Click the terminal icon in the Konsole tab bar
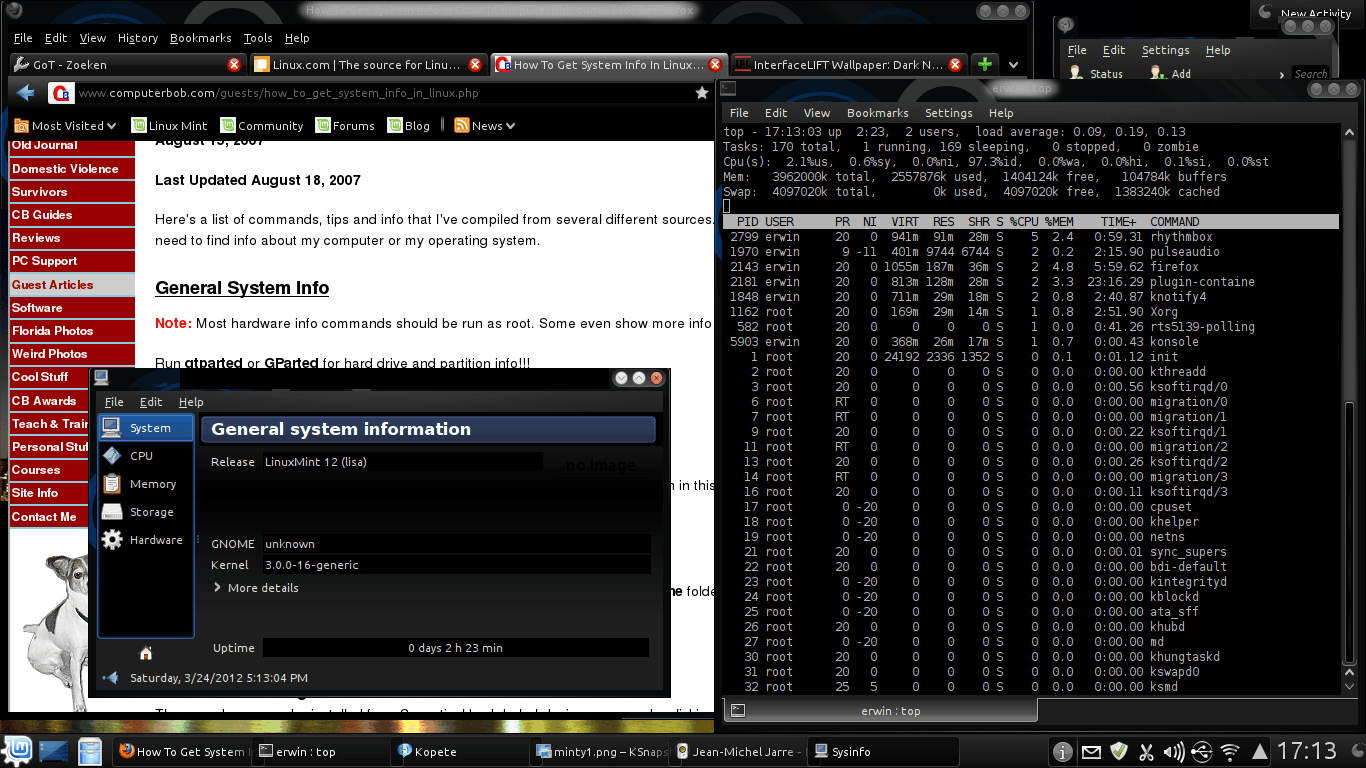Viewport: 1366px width, 768px height. 736,709
